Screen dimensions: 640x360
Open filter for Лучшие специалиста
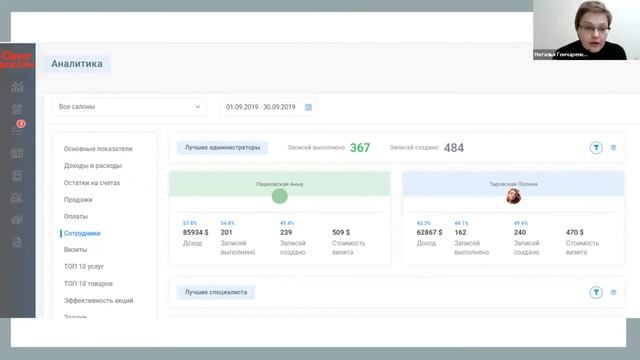[x=596, y=292]
